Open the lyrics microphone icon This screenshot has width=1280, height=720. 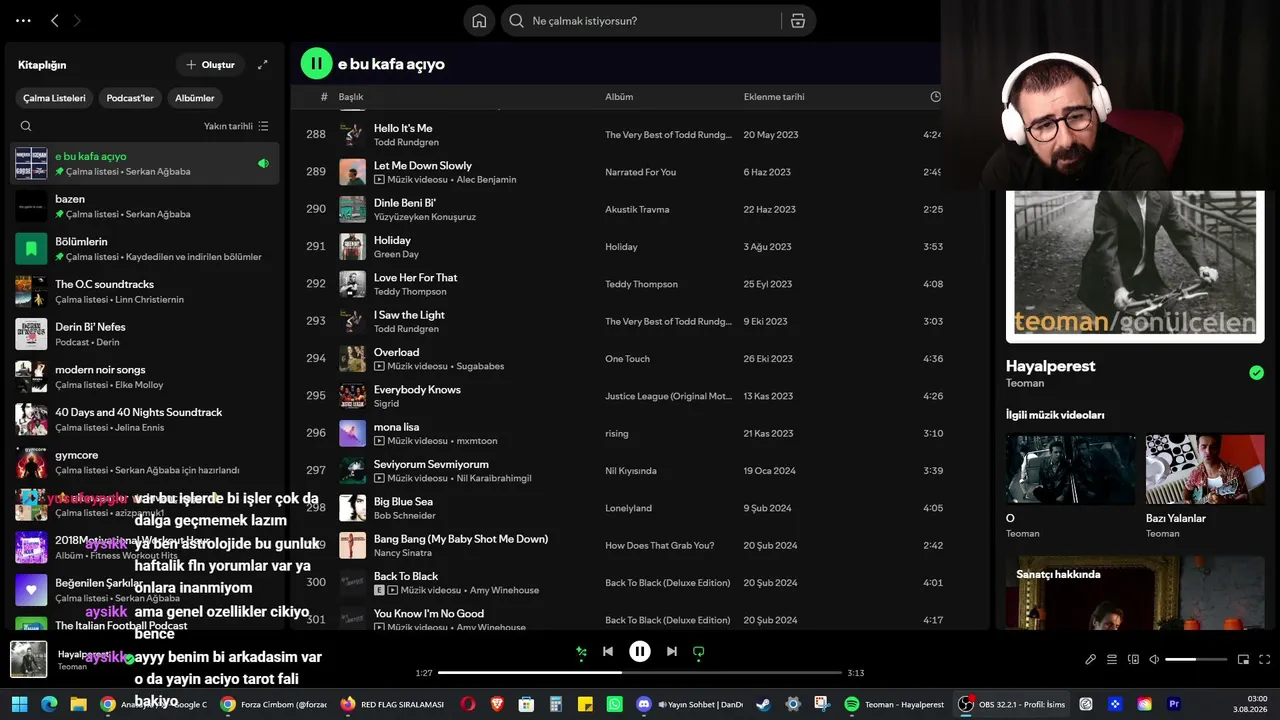click(1091, 660)
